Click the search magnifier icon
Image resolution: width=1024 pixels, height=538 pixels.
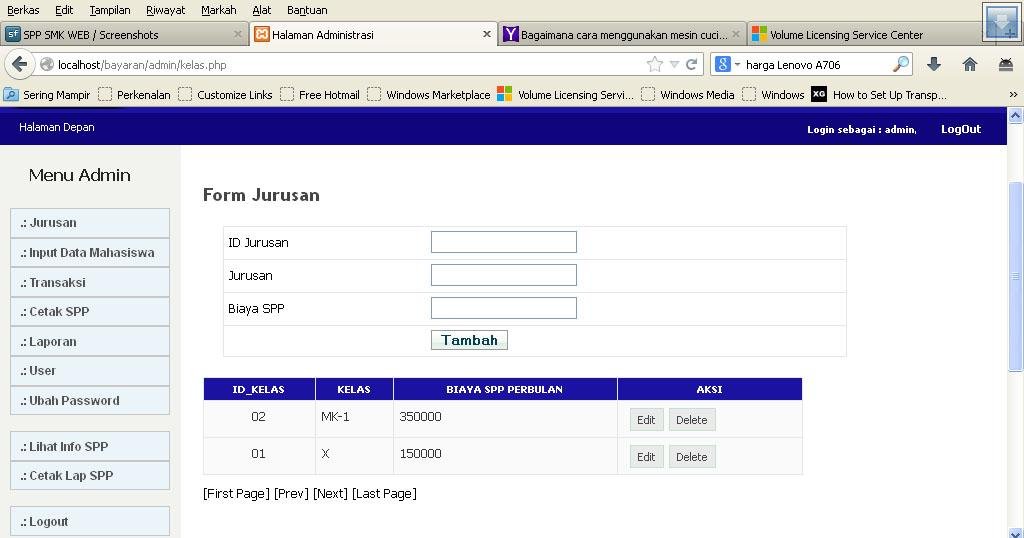pos(901,64)
